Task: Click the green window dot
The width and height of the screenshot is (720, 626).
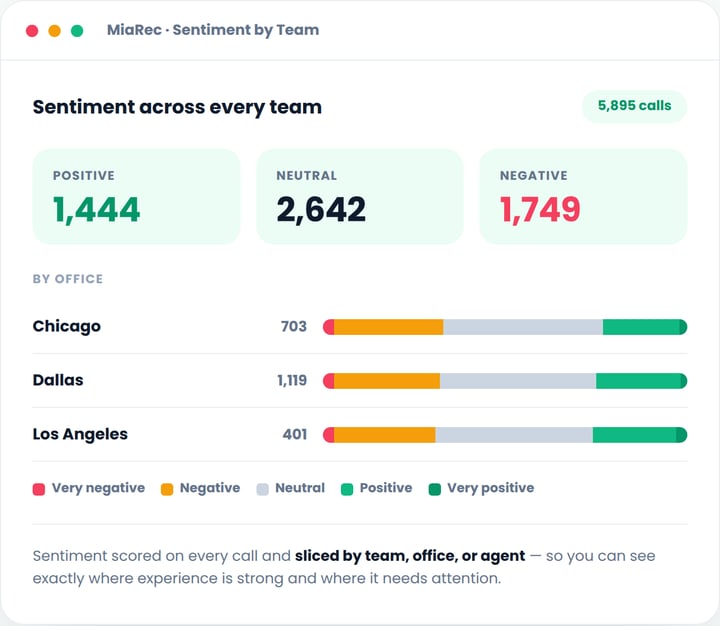Action: (77, 31)
